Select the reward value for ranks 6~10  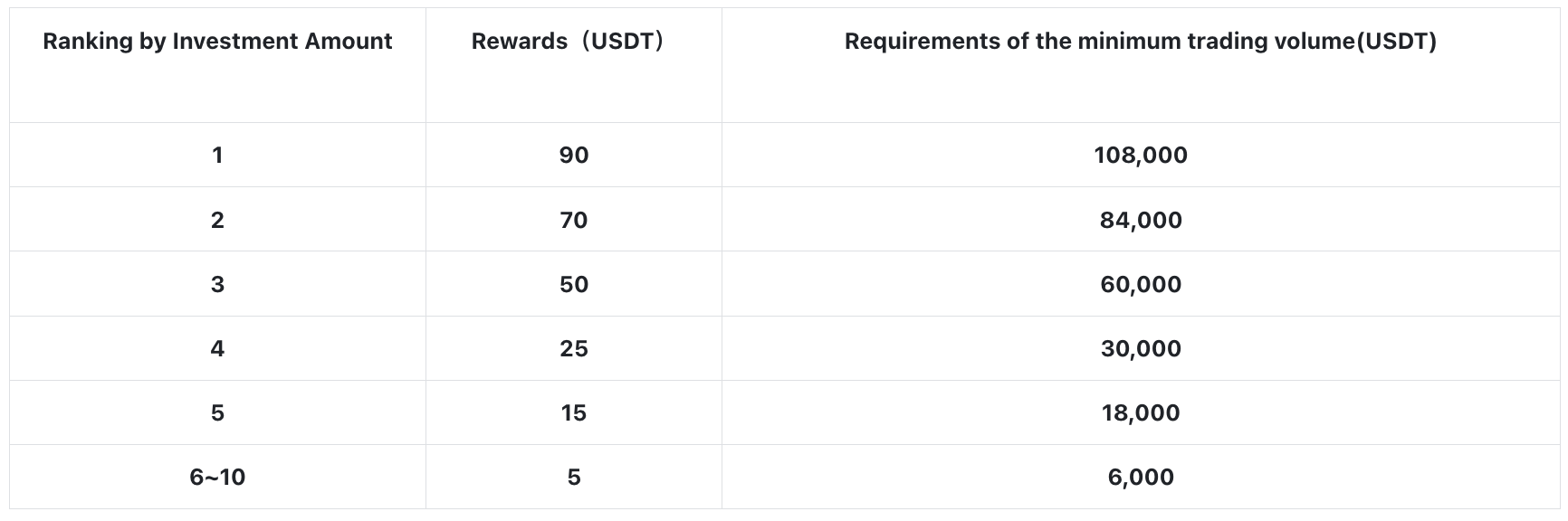[x=574, y=478]
